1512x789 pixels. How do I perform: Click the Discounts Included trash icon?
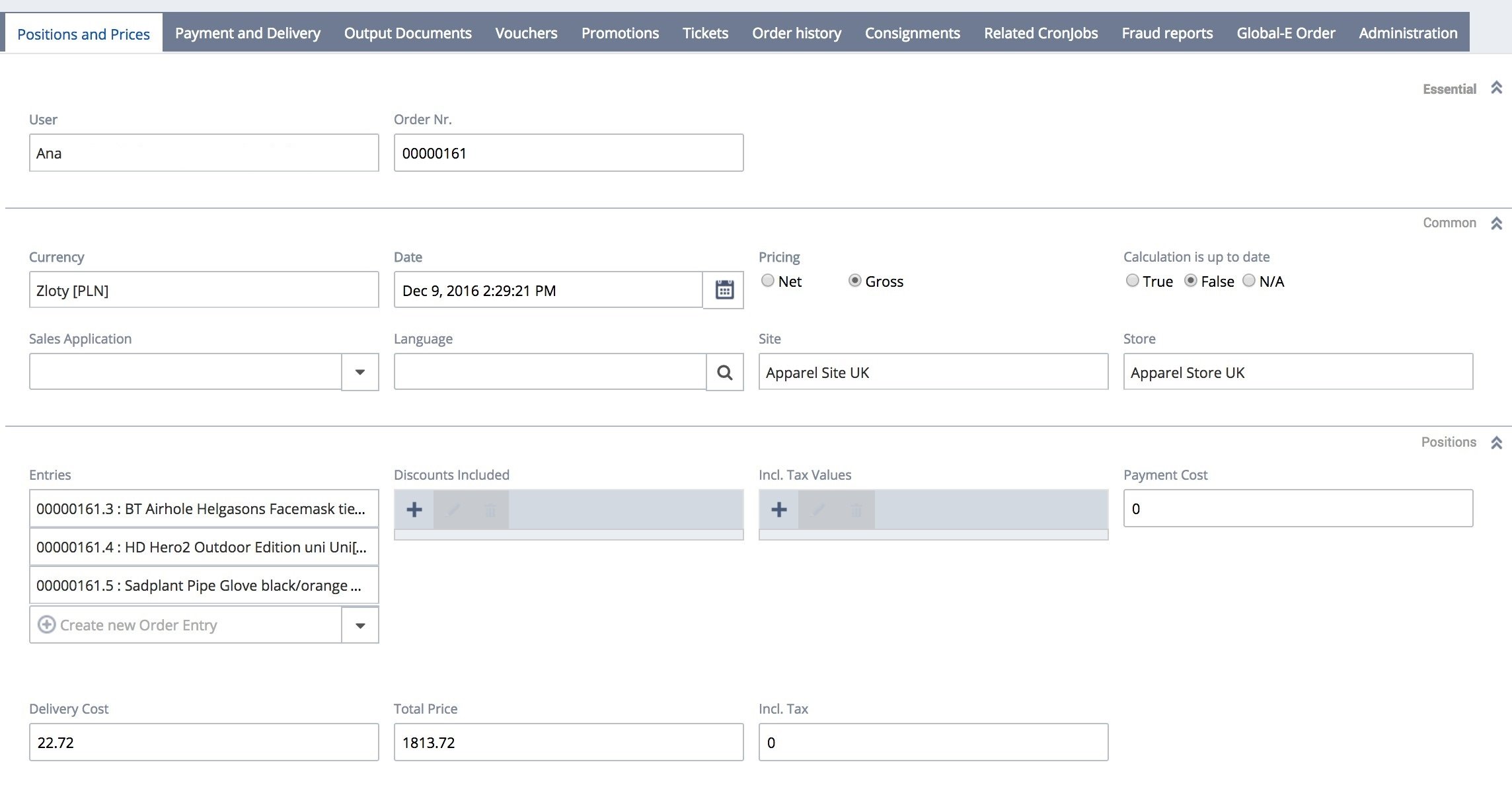point(490,509)
